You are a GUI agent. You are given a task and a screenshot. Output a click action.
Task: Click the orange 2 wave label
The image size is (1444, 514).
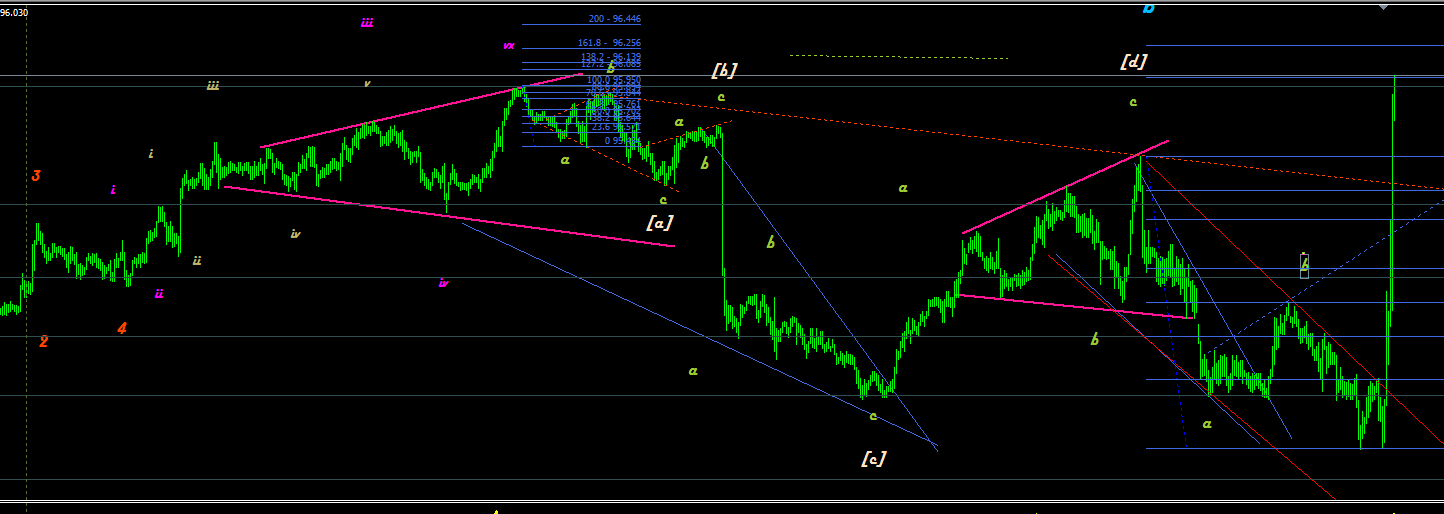coord(44,342)
